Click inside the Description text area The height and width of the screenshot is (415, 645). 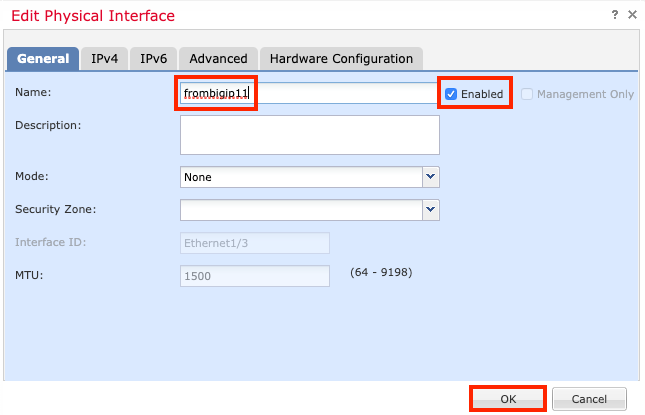point(309,135)
